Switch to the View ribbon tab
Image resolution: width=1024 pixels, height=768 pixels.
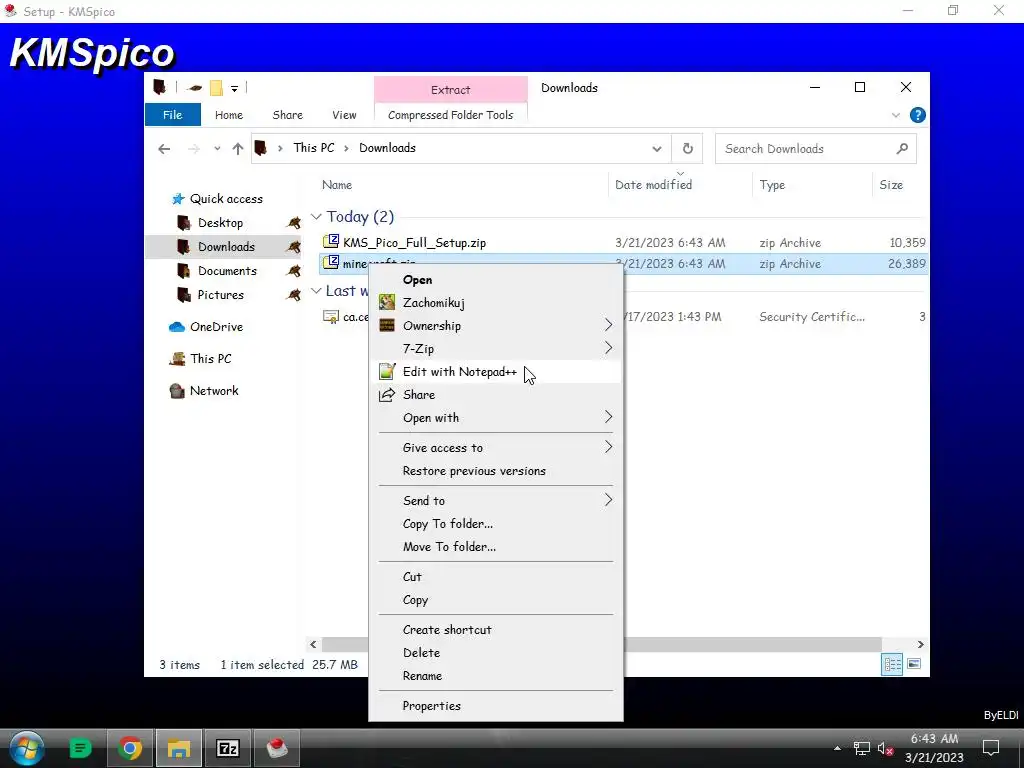coord(344,115)
